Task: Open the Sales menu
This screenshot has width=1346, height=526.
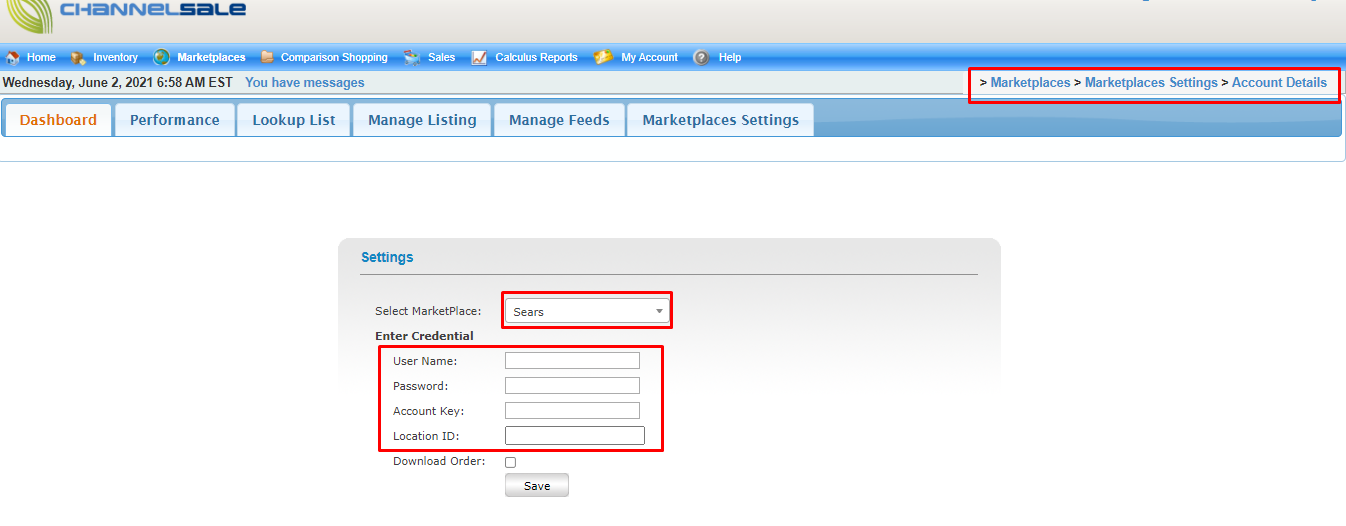Action: pos(441,58)
